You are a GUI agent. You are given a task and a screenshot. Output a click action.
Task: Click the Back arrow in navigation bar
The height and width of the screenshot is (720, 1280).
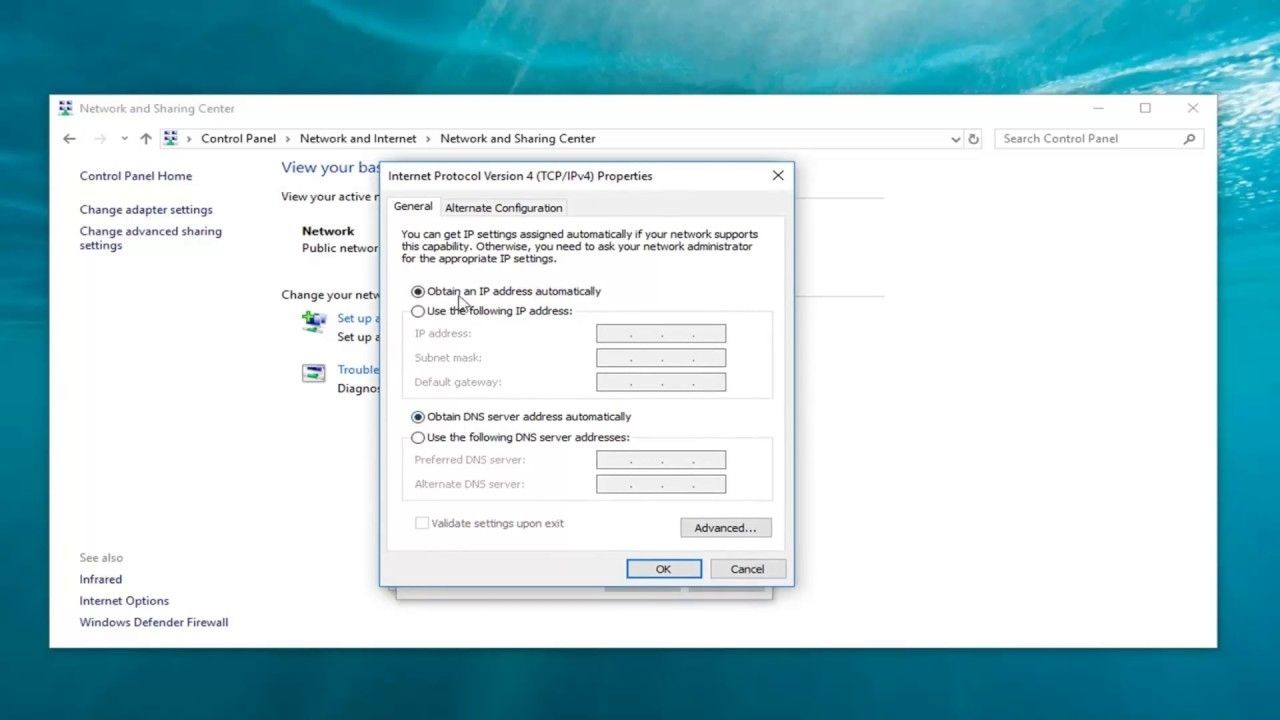69,139
